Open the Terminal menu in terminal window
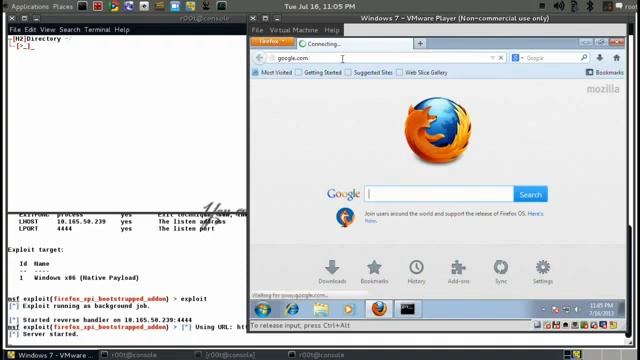The height and width of the screenshot is (360, 640). point(97,29)
